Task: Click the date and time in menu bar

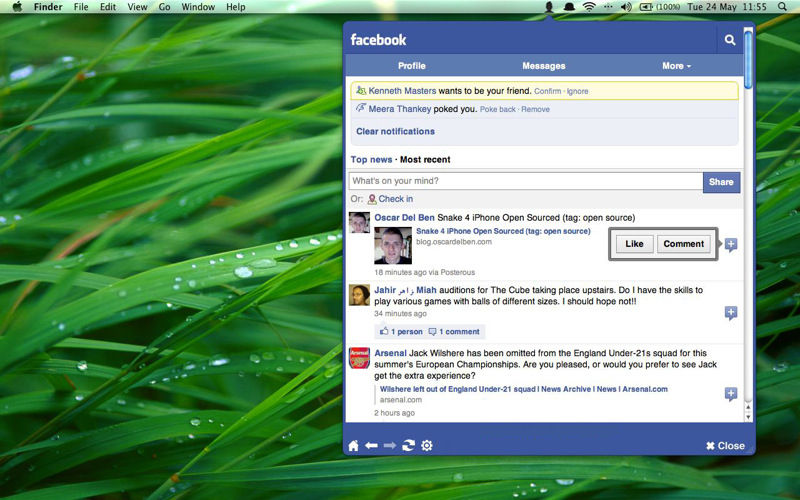Action: click(727, 7)
